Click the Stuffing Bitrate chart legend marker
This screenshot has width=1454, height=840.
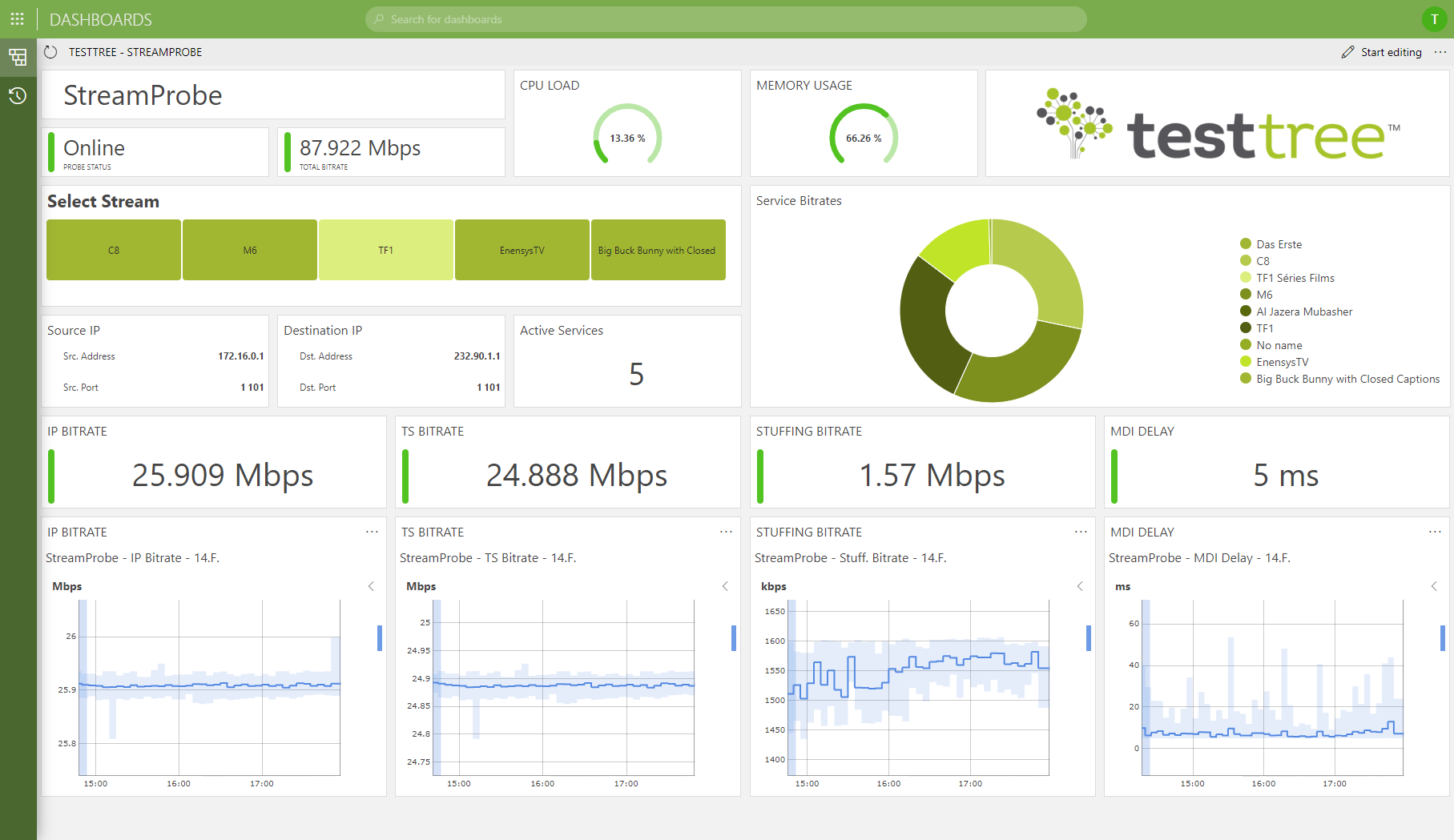coord(1089,638)
